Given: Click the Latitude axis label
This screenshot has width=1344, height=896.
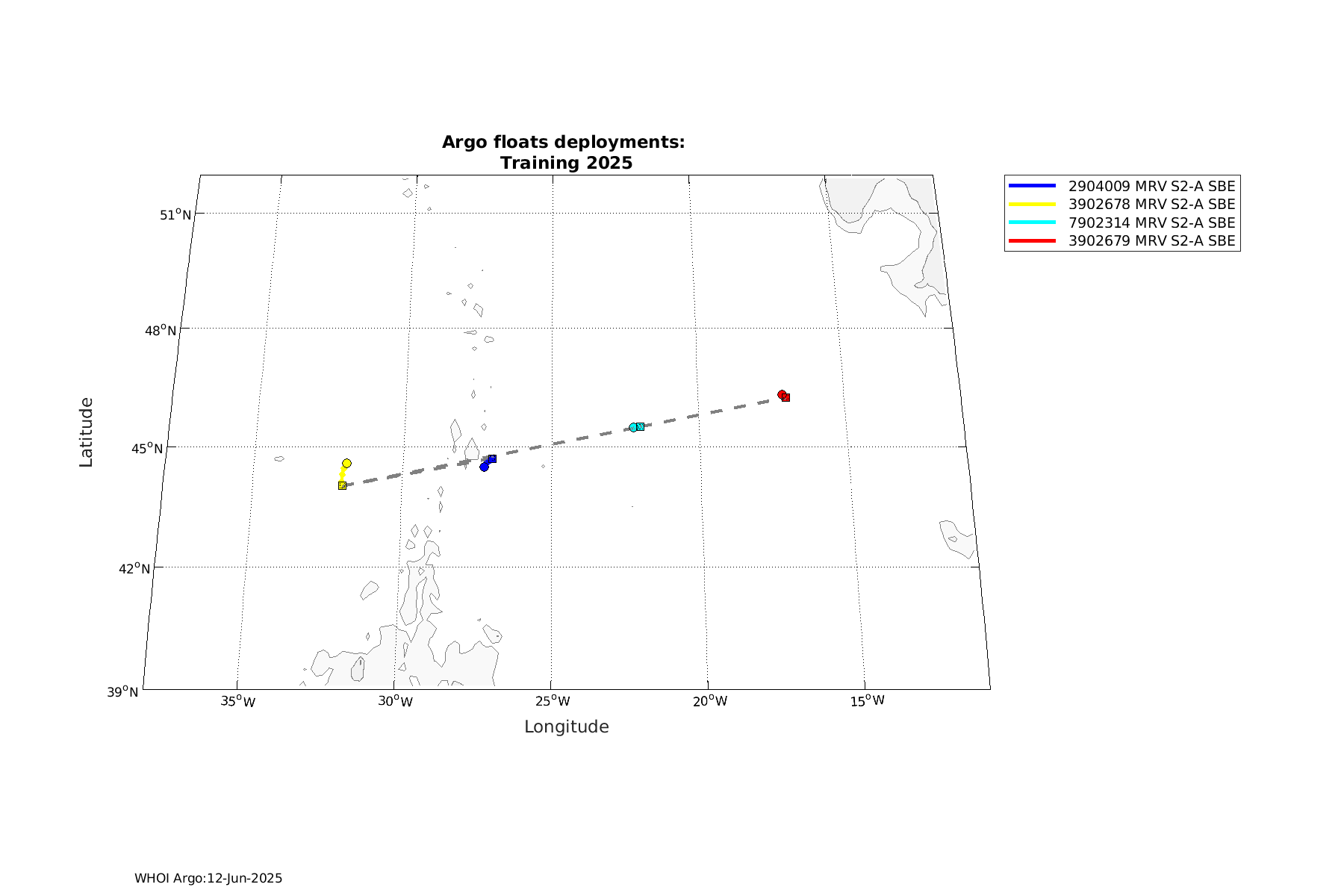Looking at the screenshot, I should (x=87, y=432).
